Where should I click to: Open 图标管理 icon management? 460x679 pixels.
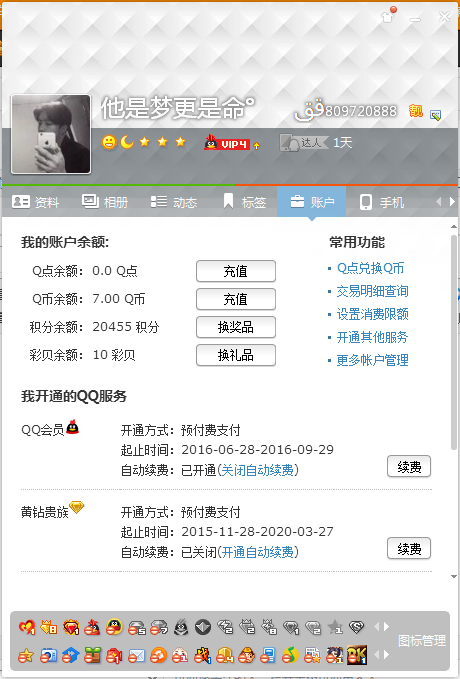tap(421, 641)
